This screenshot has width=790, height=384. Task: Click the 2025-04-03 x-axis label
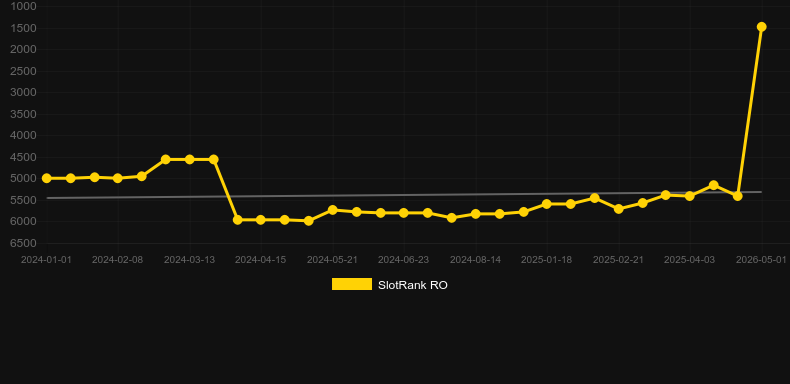(x=689, y=260)
